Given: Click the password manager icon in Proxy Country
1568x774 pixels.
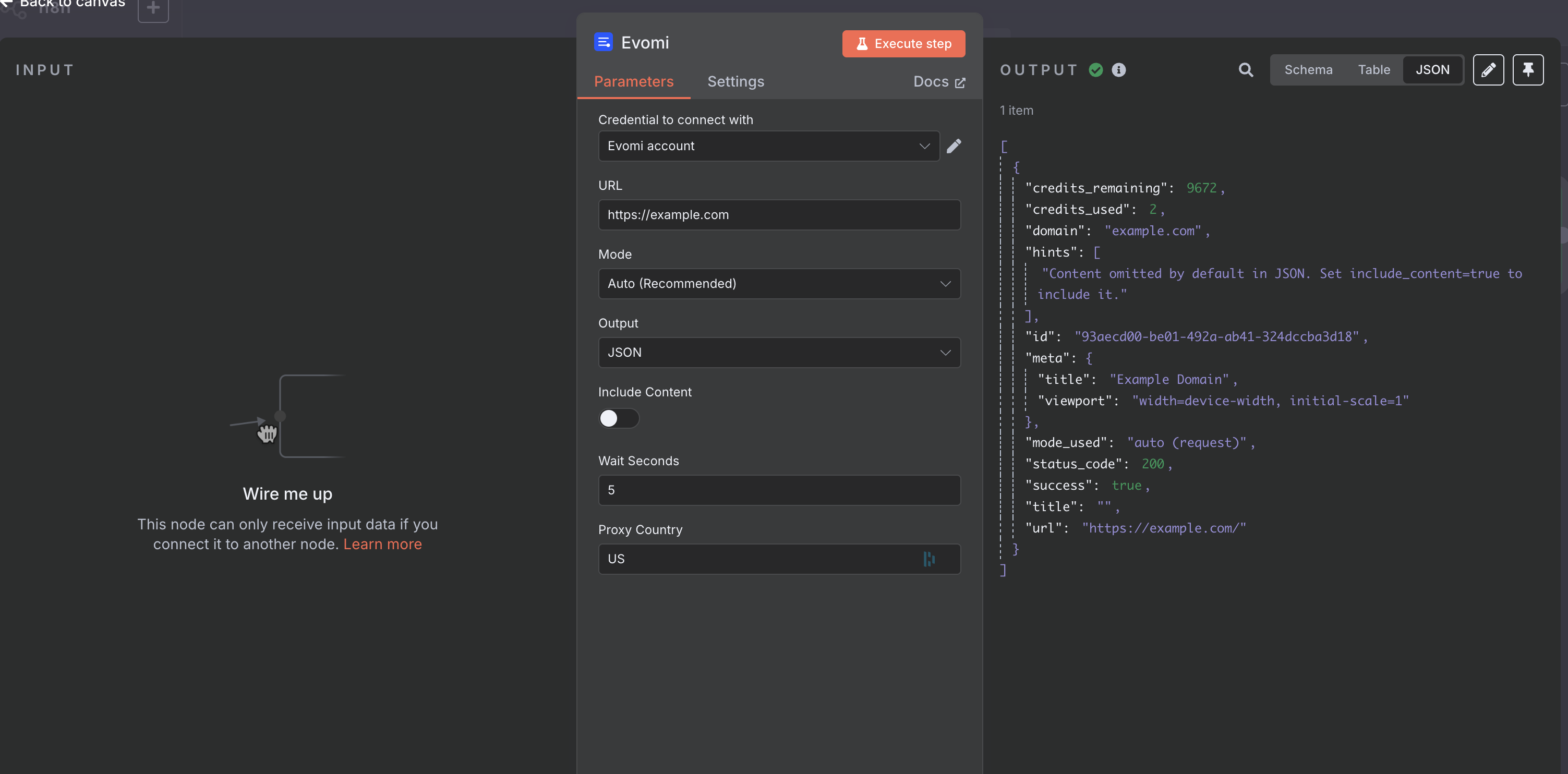Looking at the screenshot, I should click(x=929, y=559).
